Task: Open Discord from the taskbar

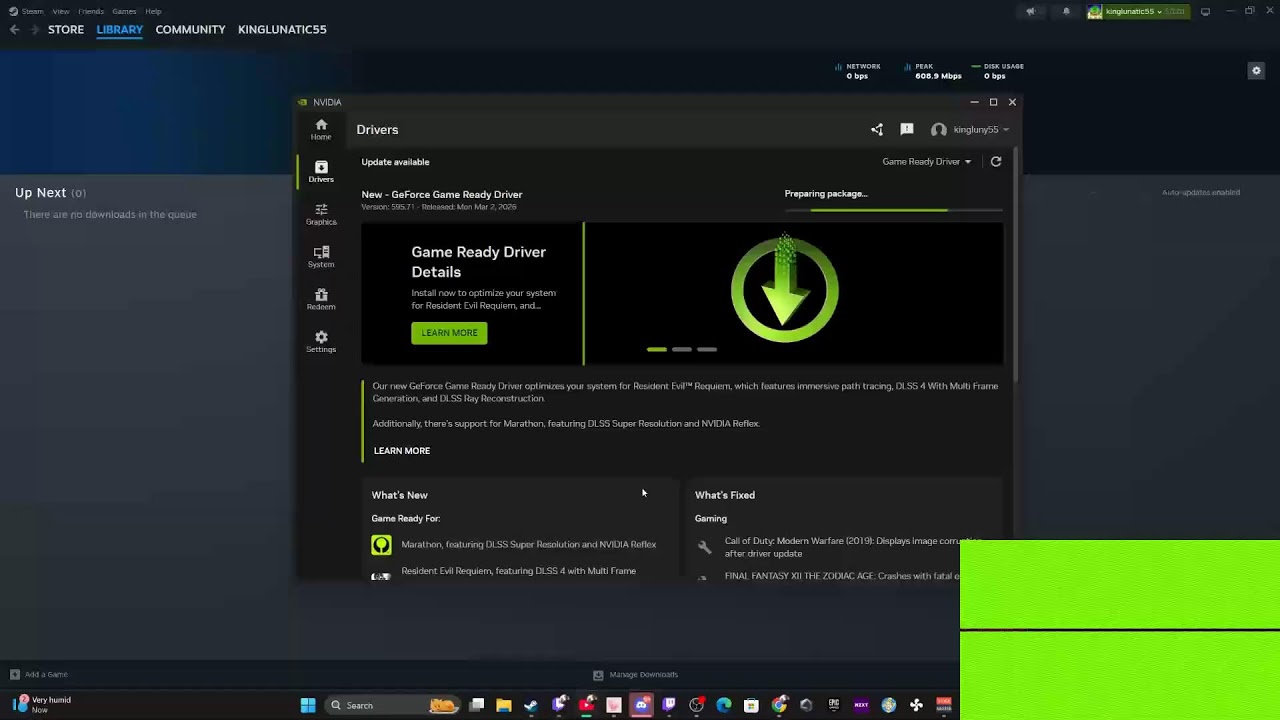Action: click(x=642, y=705)
